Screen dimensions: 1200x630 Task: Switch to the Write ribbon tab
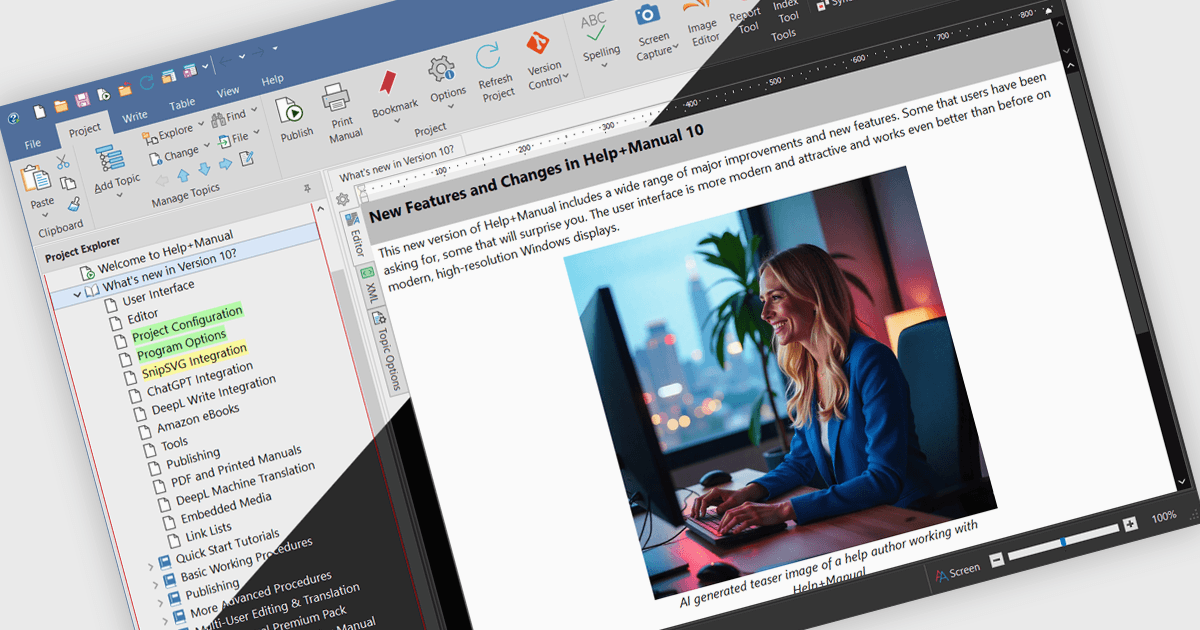point(135,117)
